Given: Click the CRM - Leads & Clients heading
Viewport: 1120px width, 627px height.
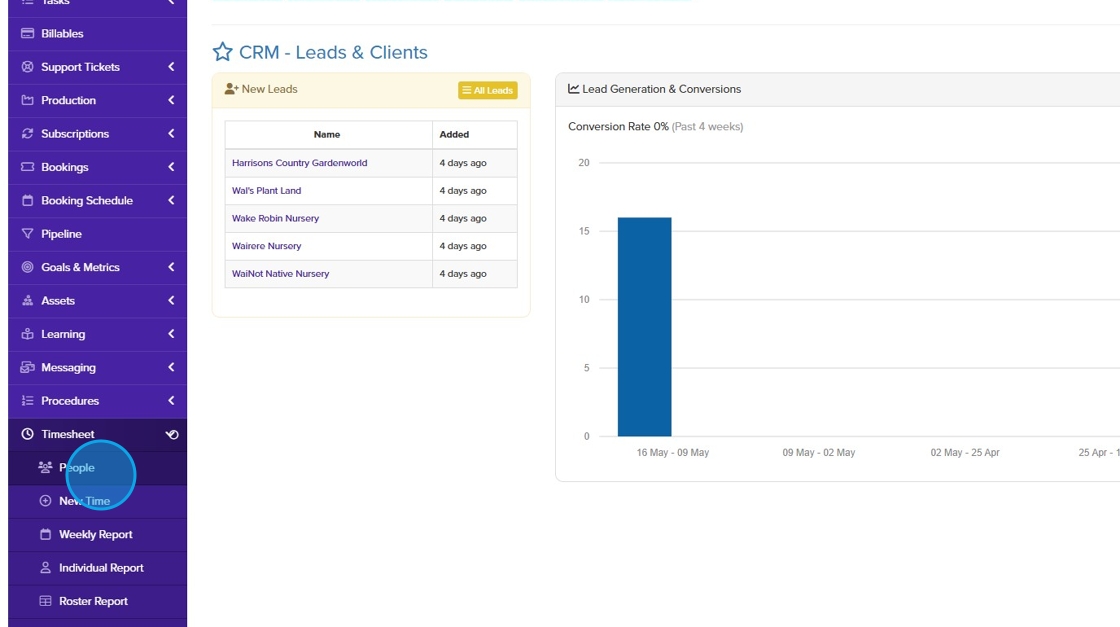Looking at the screenshot, I should 333,52.
